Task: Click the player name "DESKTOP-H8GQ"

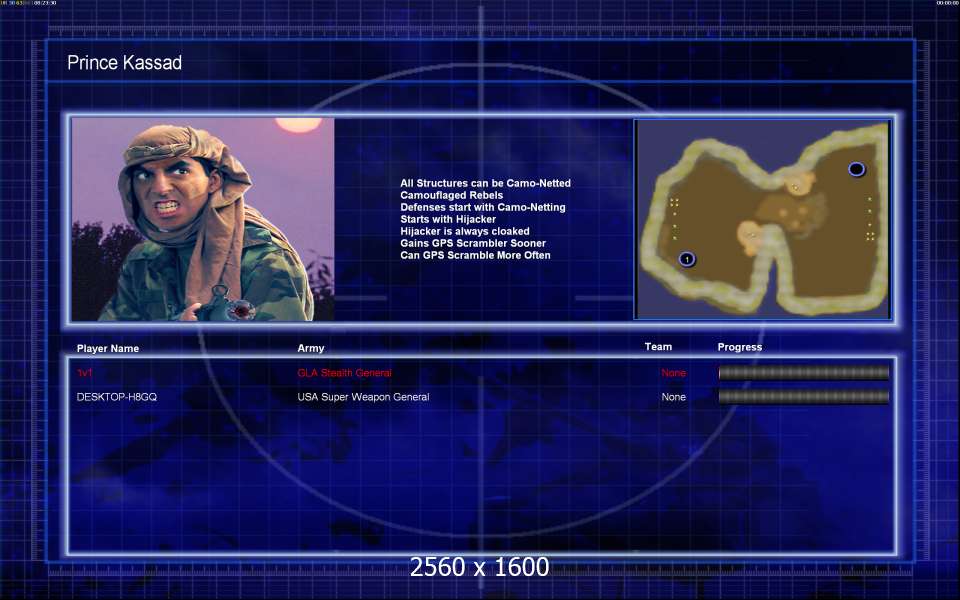Action: coord(116,397)
